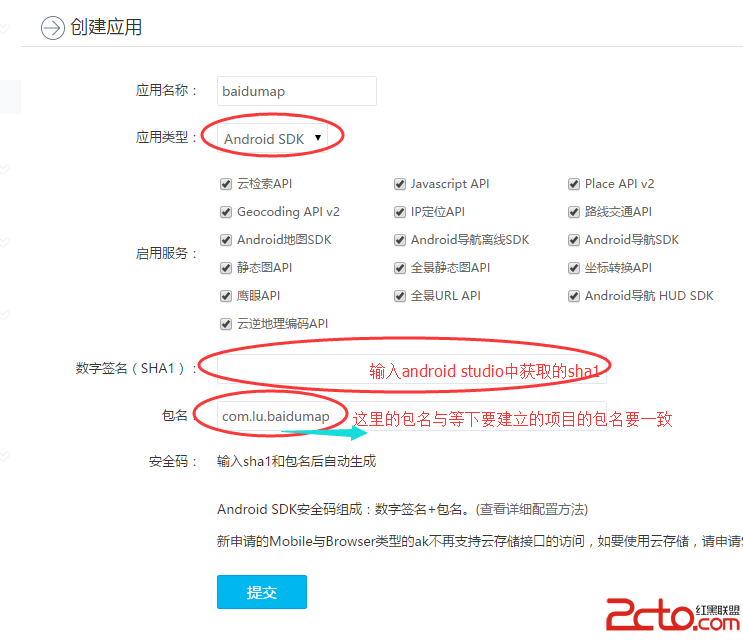Click the blue 提交 submit button
Viewport: 743px width, 641px height.
[x=262, y=592]
